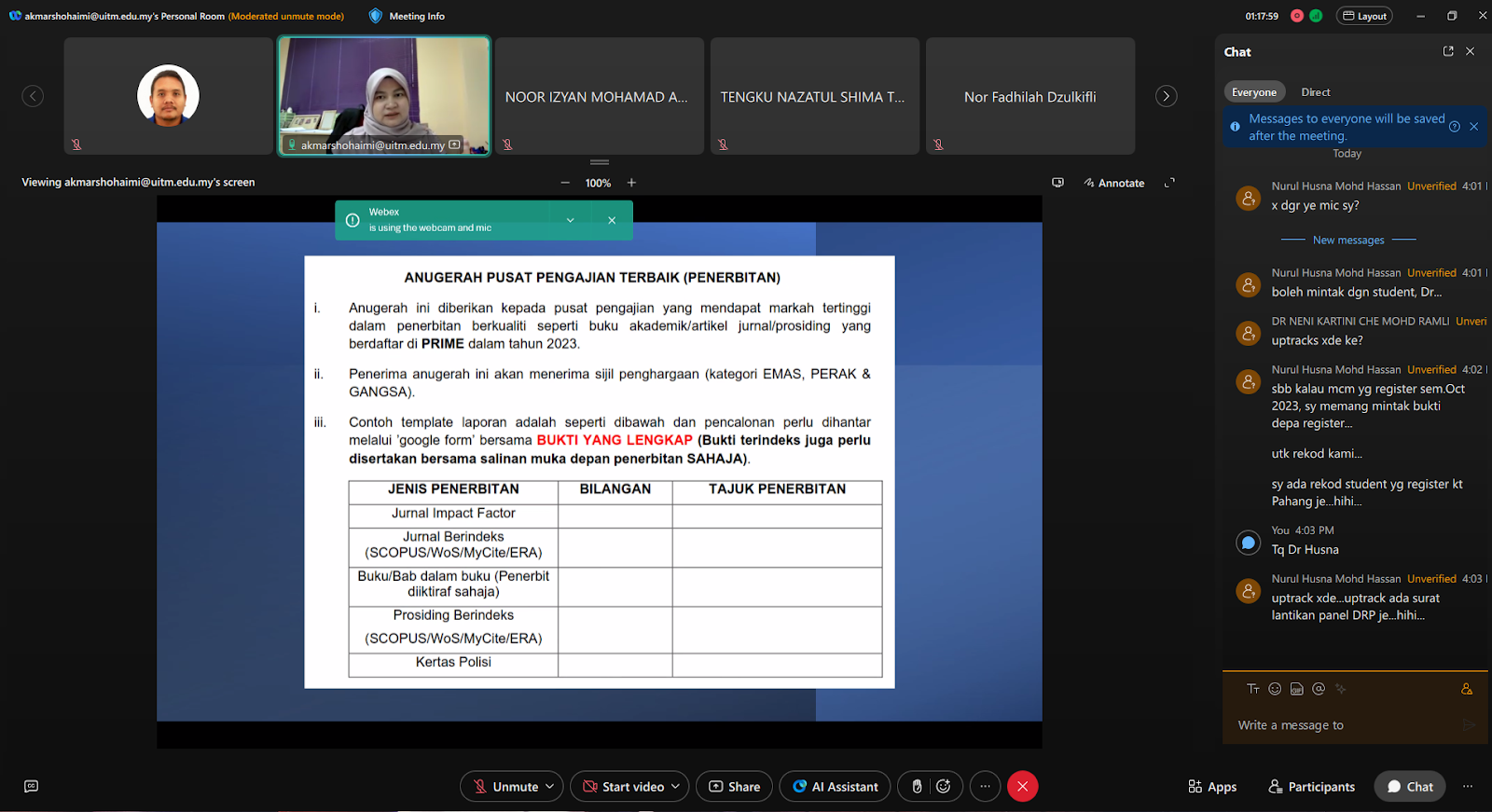Select Nor Fadhilah Dzulkifli participant tile
Screen dimensions: 1492x812
[1030, 96]
